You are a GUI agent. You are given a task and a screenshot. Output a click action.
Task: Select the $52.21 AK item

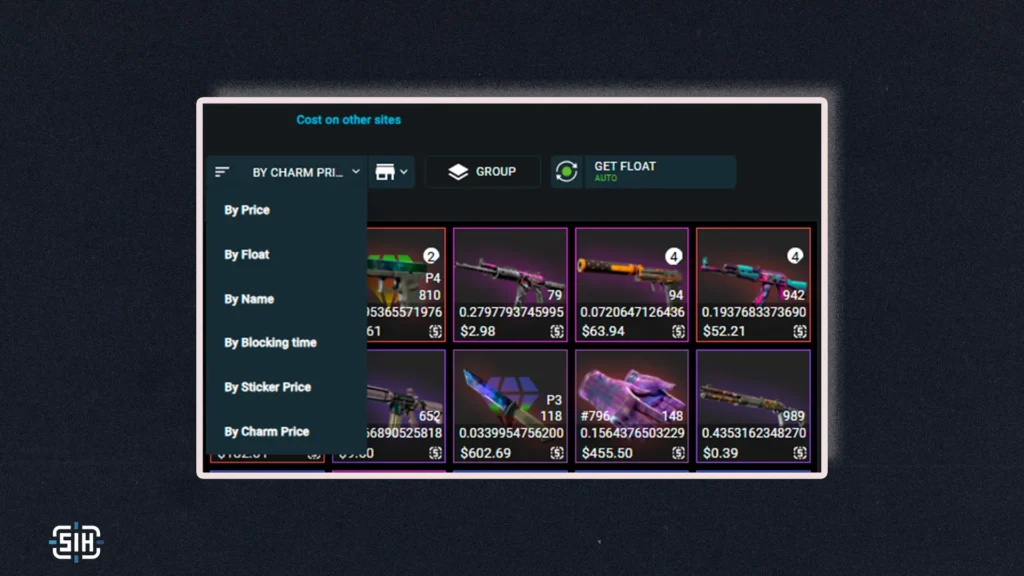pyautogui.click(x=753, y=285)
